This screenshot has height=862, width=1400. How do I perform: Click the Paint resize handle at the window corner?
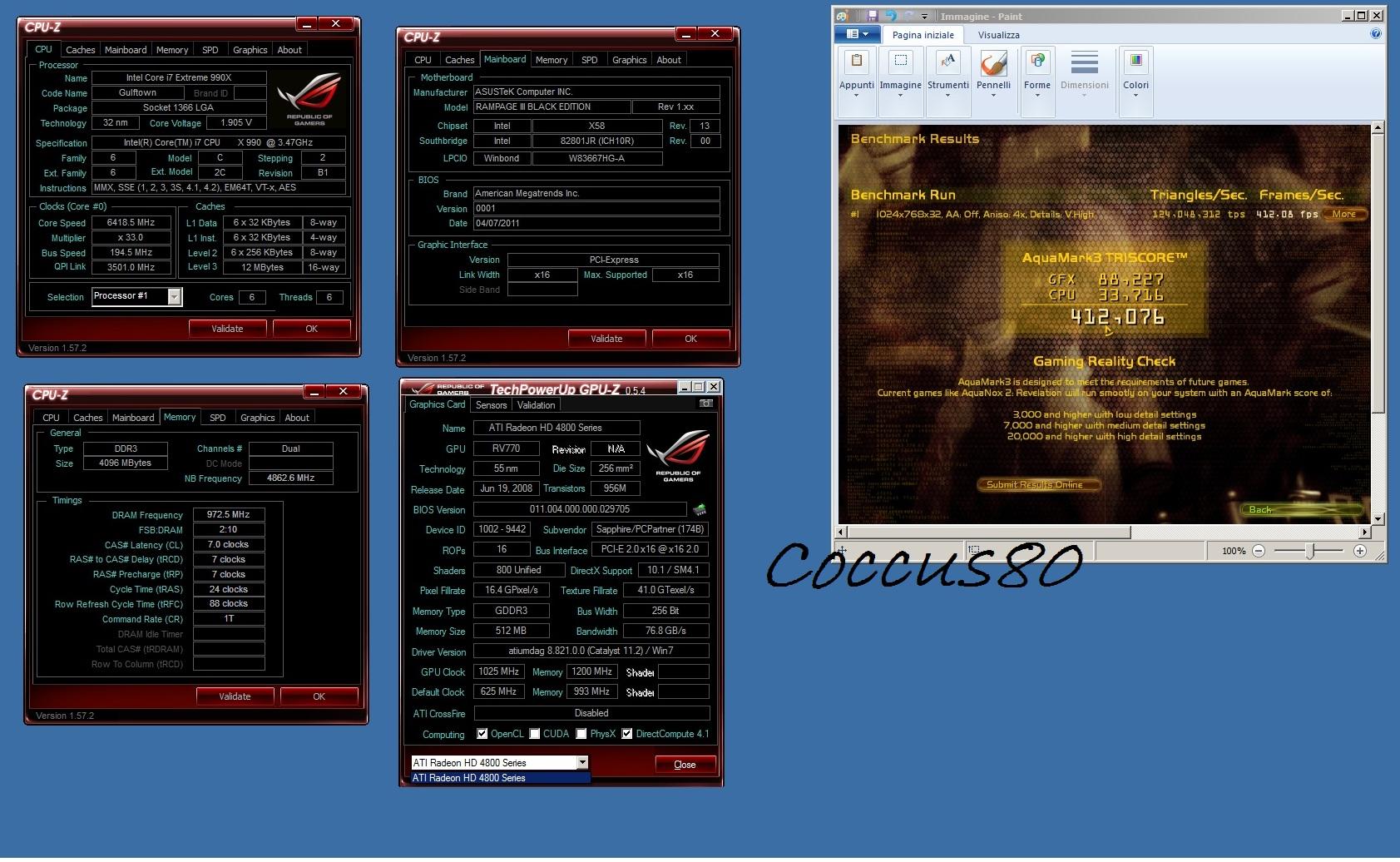pos(1379,555)
